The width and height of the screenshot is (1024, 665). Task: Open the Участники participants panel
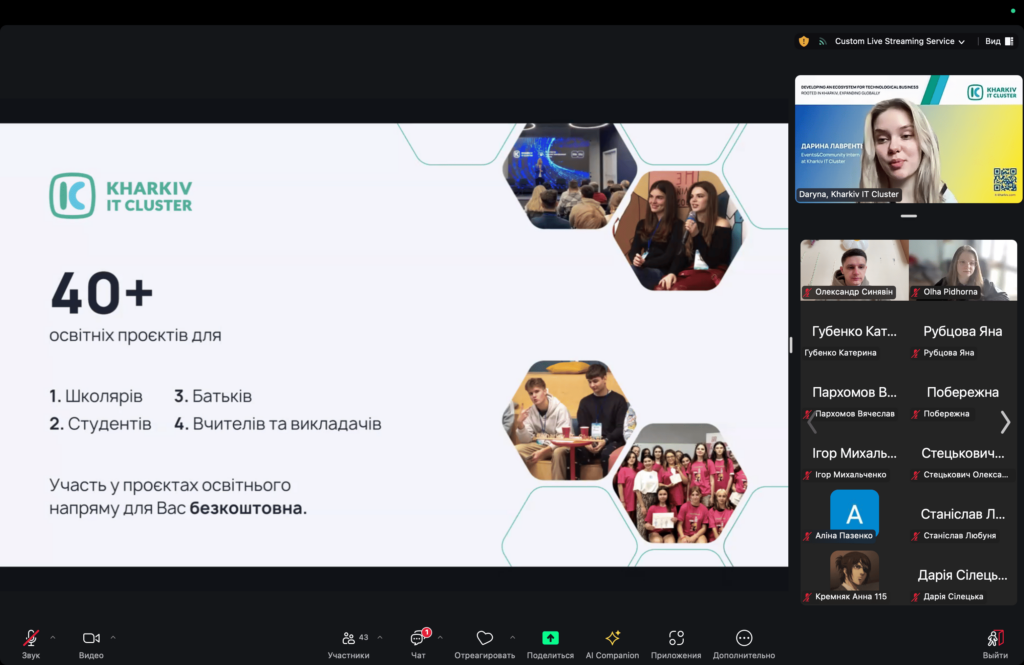pos(349,643)
